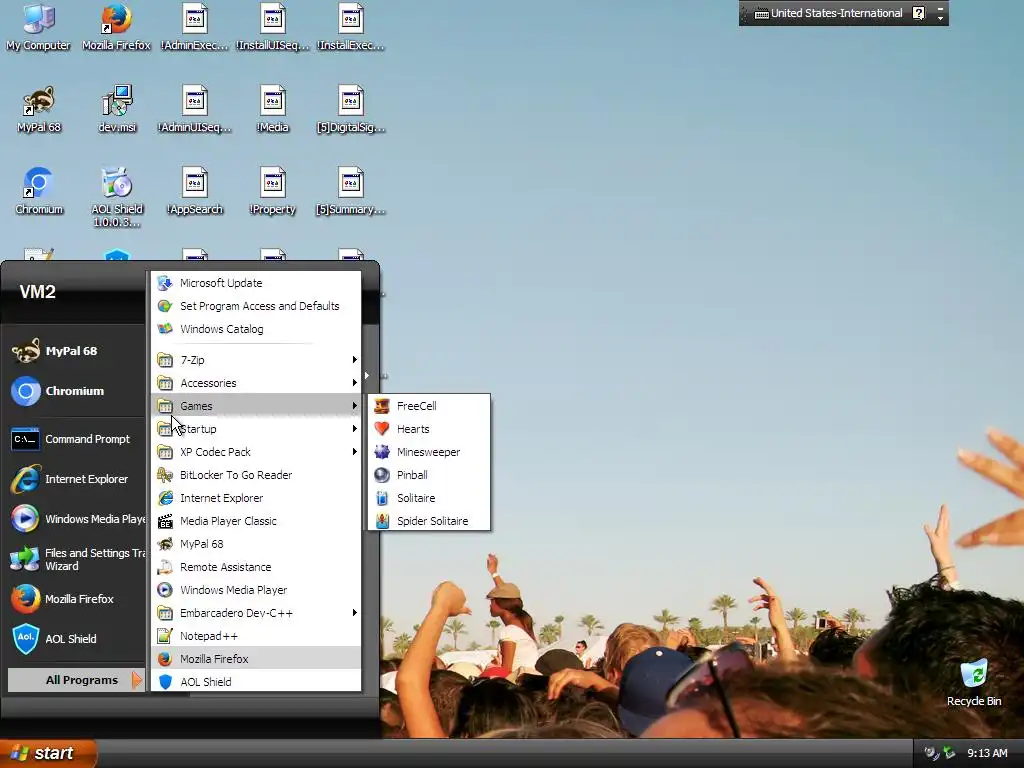Select !InstallUISeq file on desktop

pyautogui.click(x=272, y=27)
